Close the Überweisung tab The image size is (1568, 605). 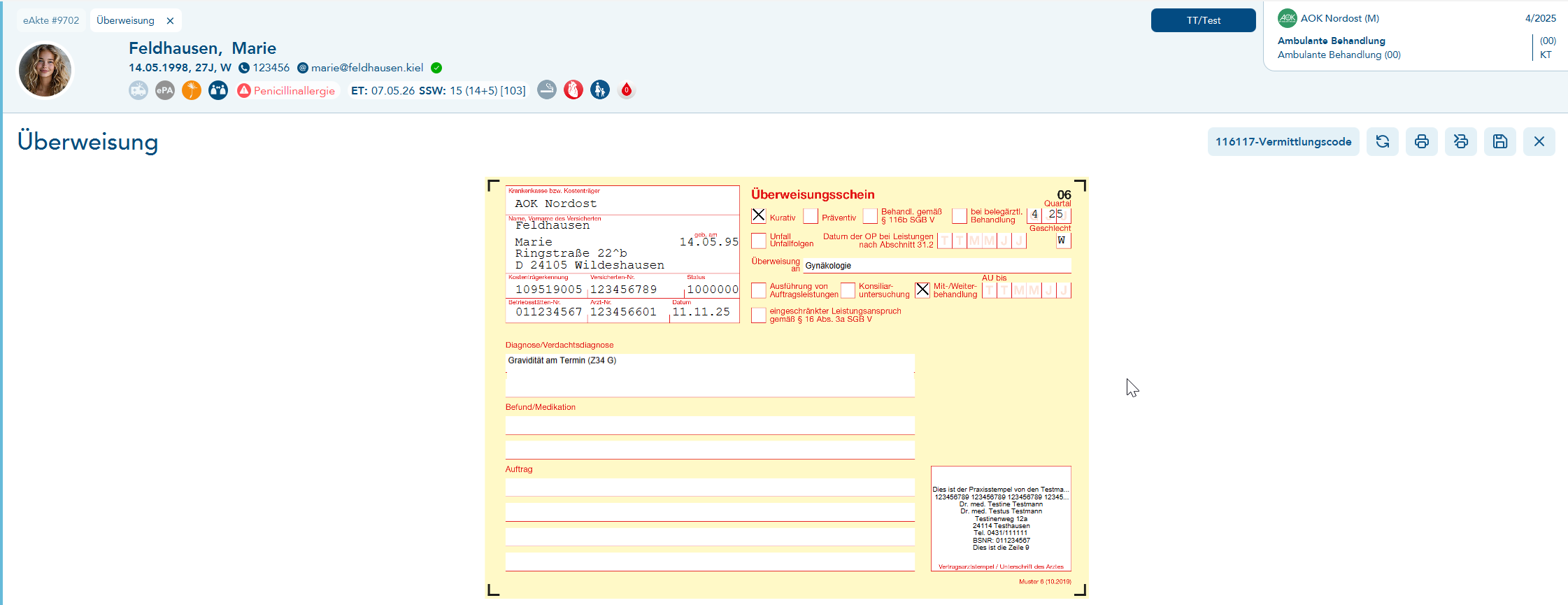tap(170, 21)
